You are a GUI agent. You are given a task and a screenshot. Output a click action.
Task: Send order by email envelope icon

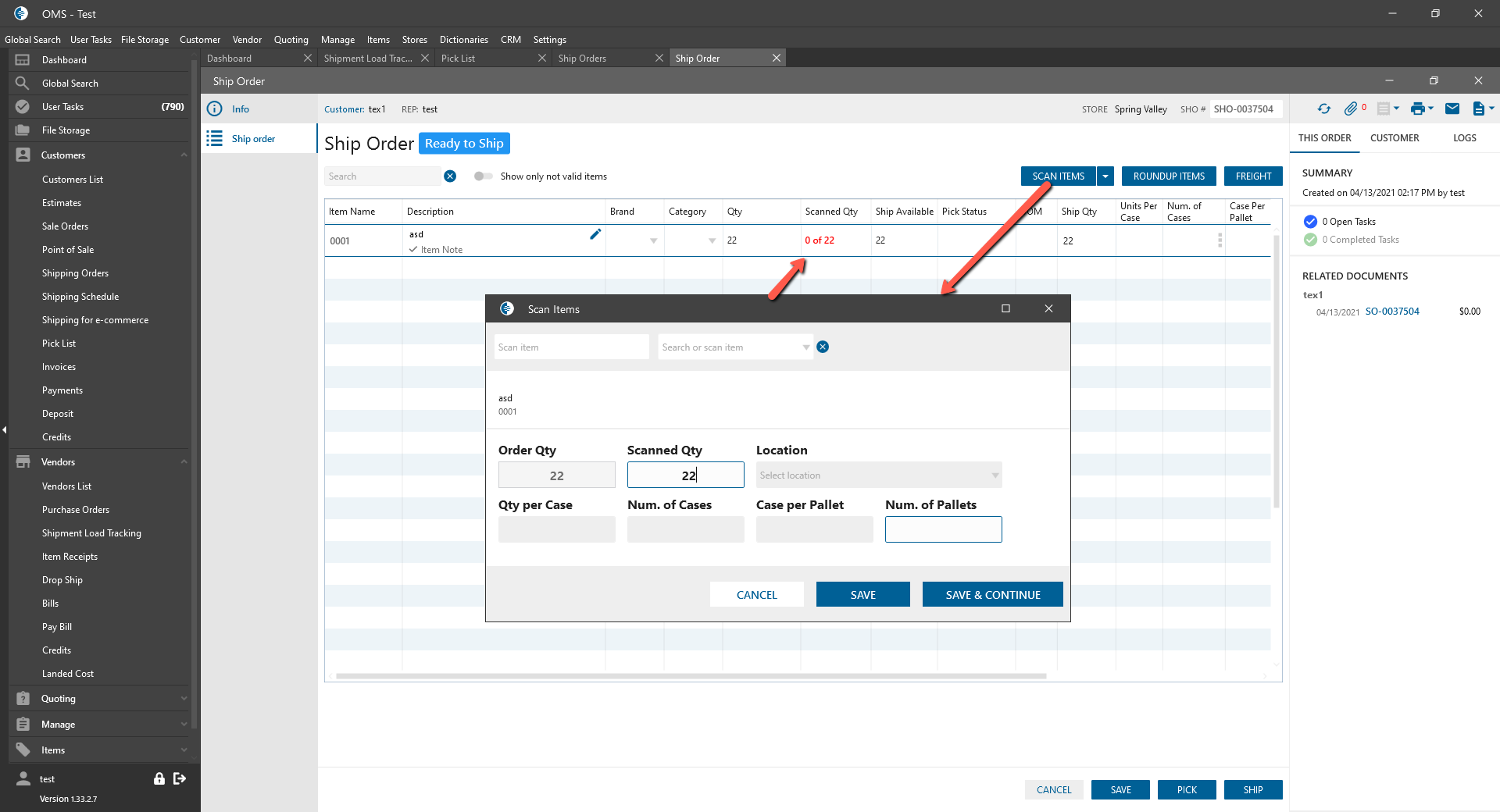pos(1452,109)
